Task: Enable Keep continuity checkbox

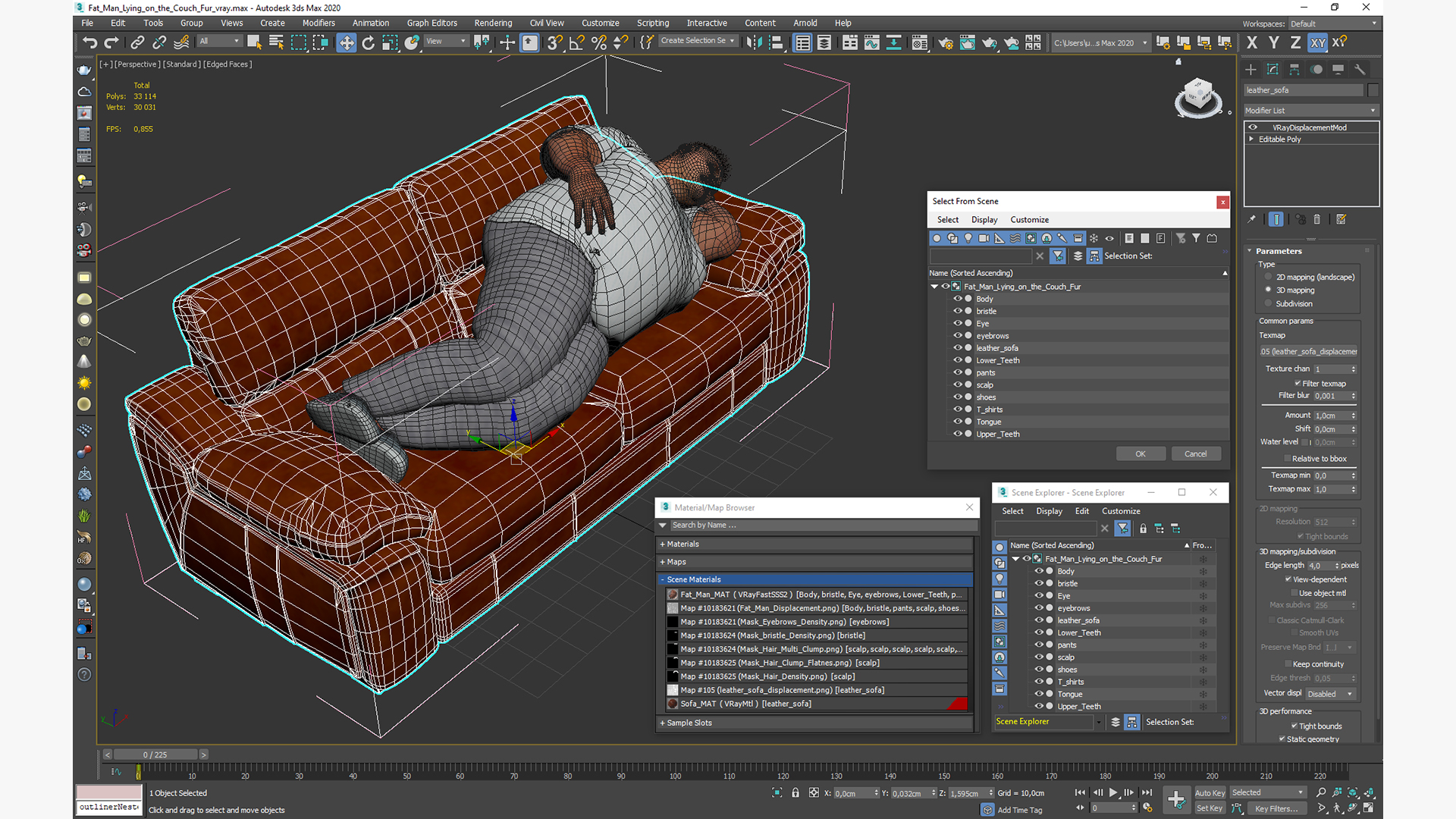Action: pyautogui.click(x=1288, y=664)
